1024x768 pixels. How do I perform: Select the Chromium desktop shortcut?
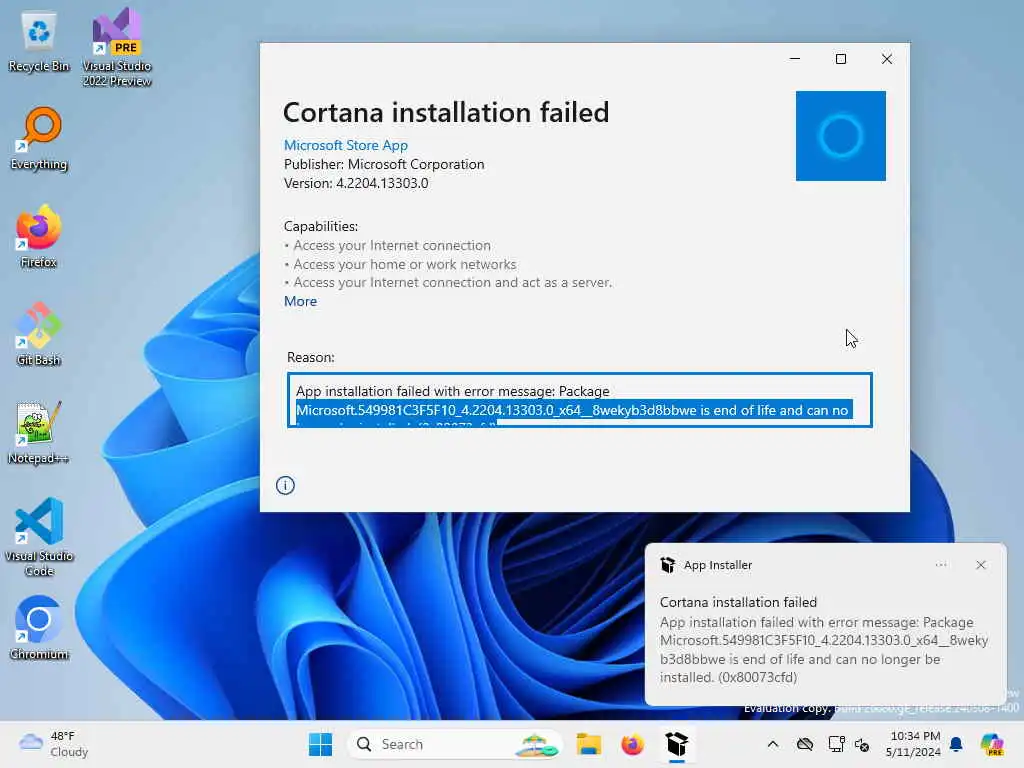(39, 628)
